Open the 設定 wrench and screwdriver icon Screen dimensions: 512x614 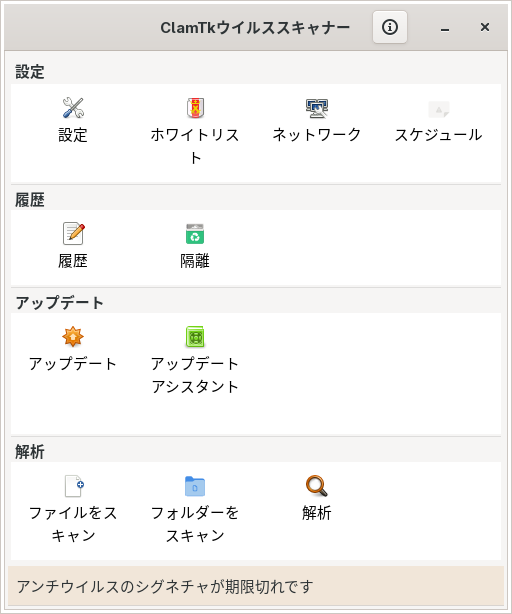73,108
